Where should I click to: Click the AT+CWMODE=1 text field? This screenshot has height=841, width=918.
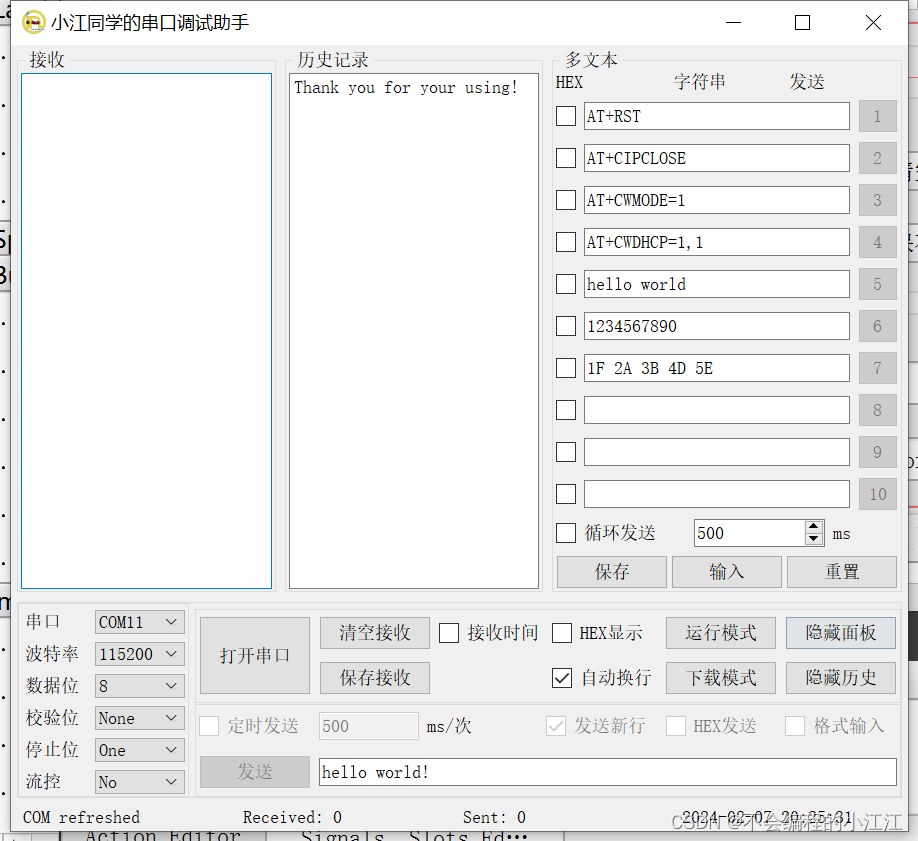717,200
